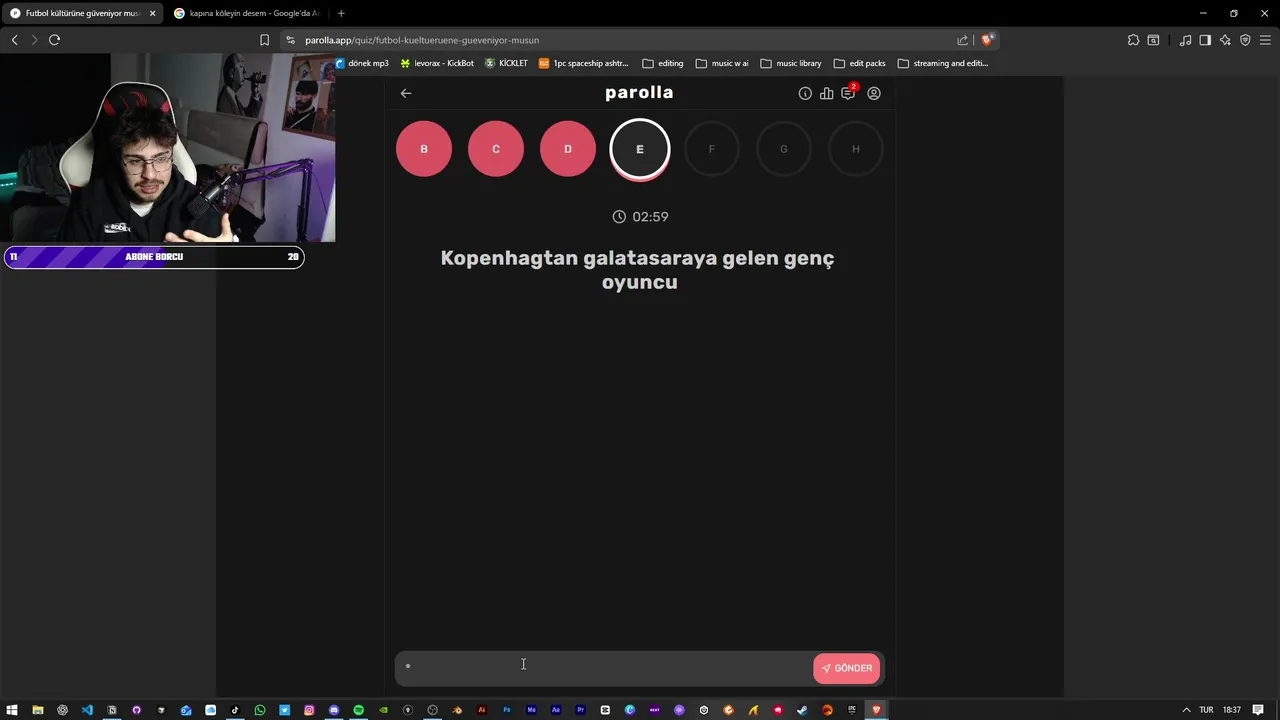The width and height of the screenshot is (1280, 720).
Task: Open the Brave tab search icon
Action: [1153, 40]
